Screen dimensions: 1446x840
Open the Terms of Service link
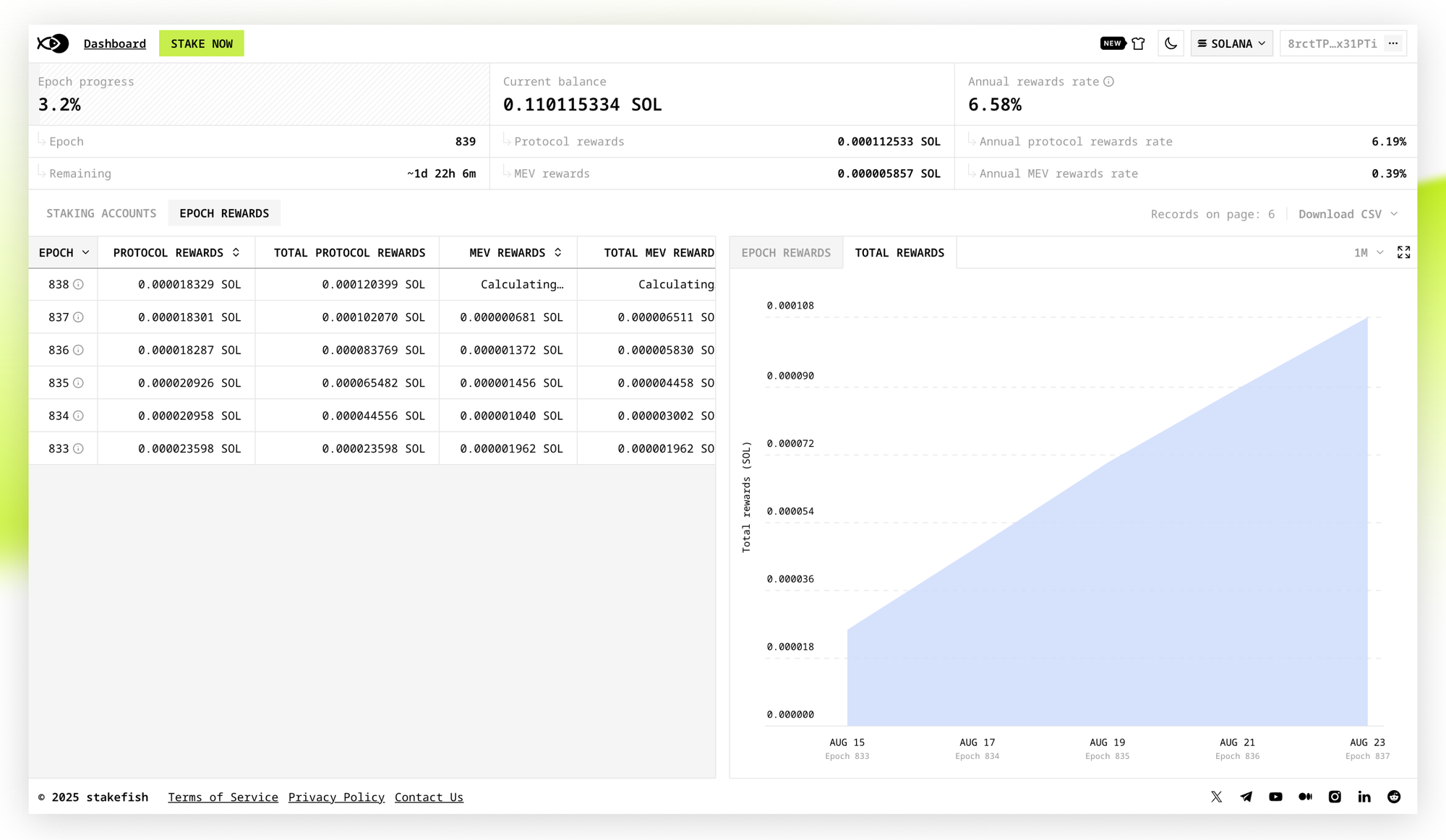click(x=223, y=797)
